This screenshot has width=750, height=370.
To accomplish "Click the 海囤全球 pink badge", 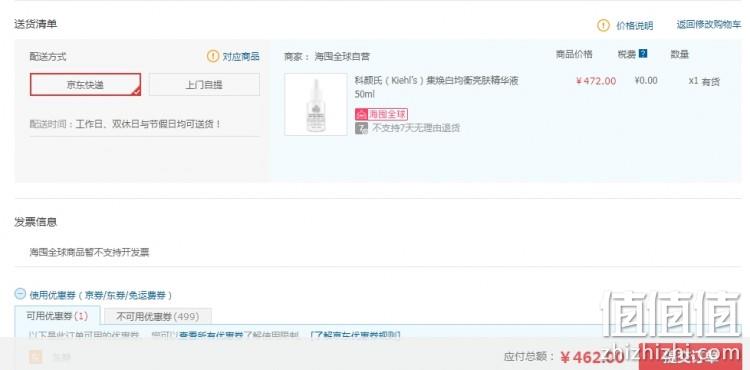I will coord(381,114).
